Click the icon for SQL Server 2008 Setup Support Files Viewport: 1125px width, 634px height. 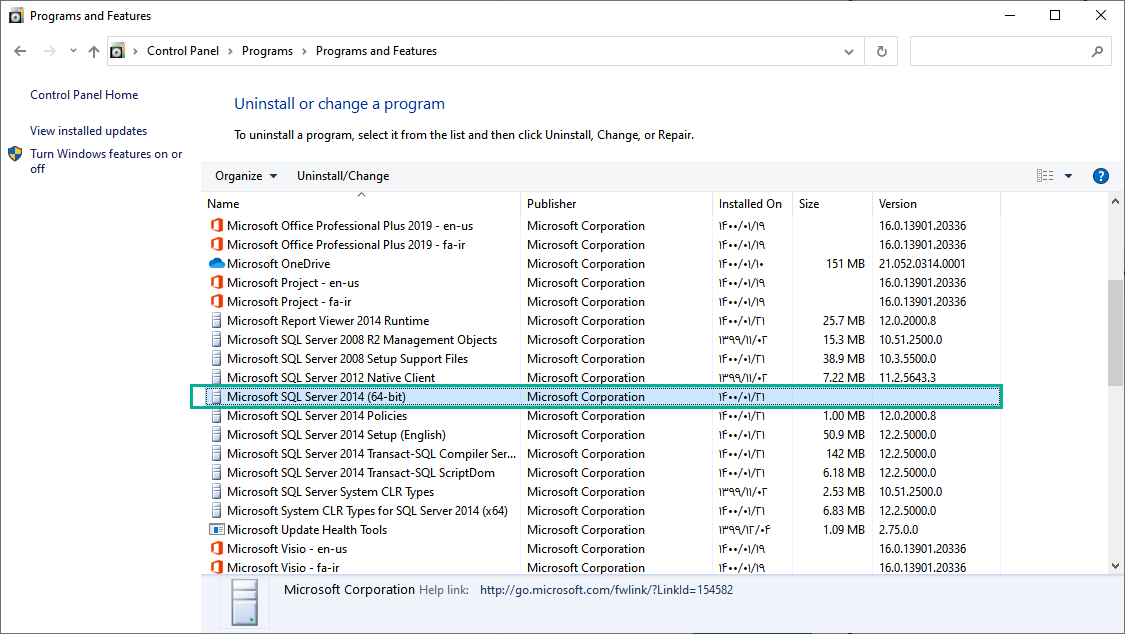pyautogui.click(x=216, y=359)
